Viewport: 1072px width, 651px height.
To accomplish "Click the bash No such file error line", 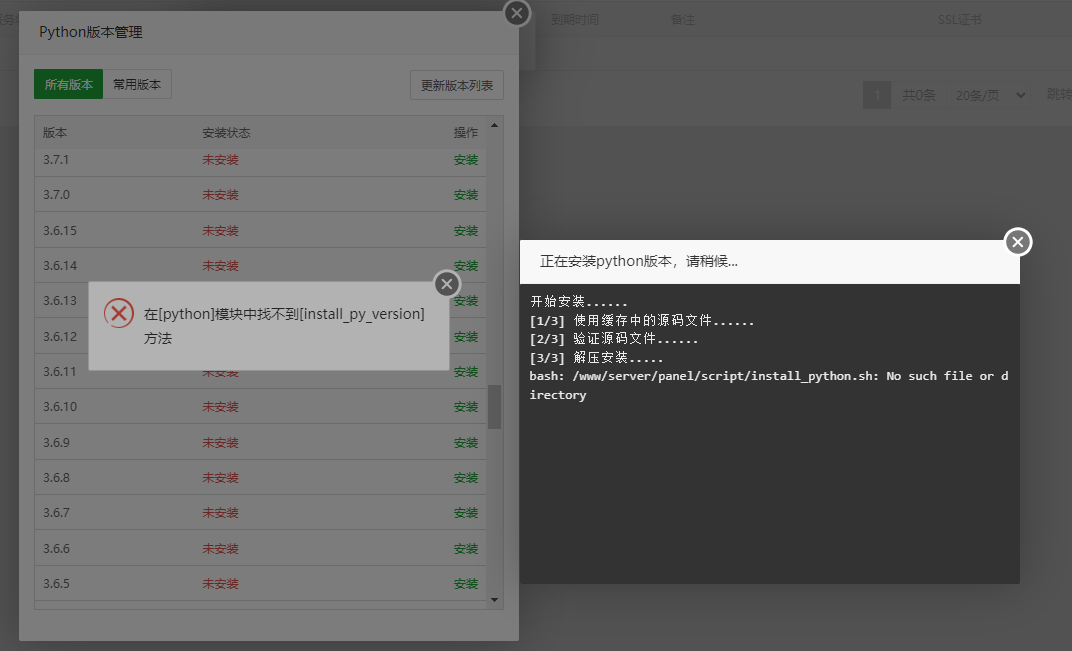I will [768, 385].
